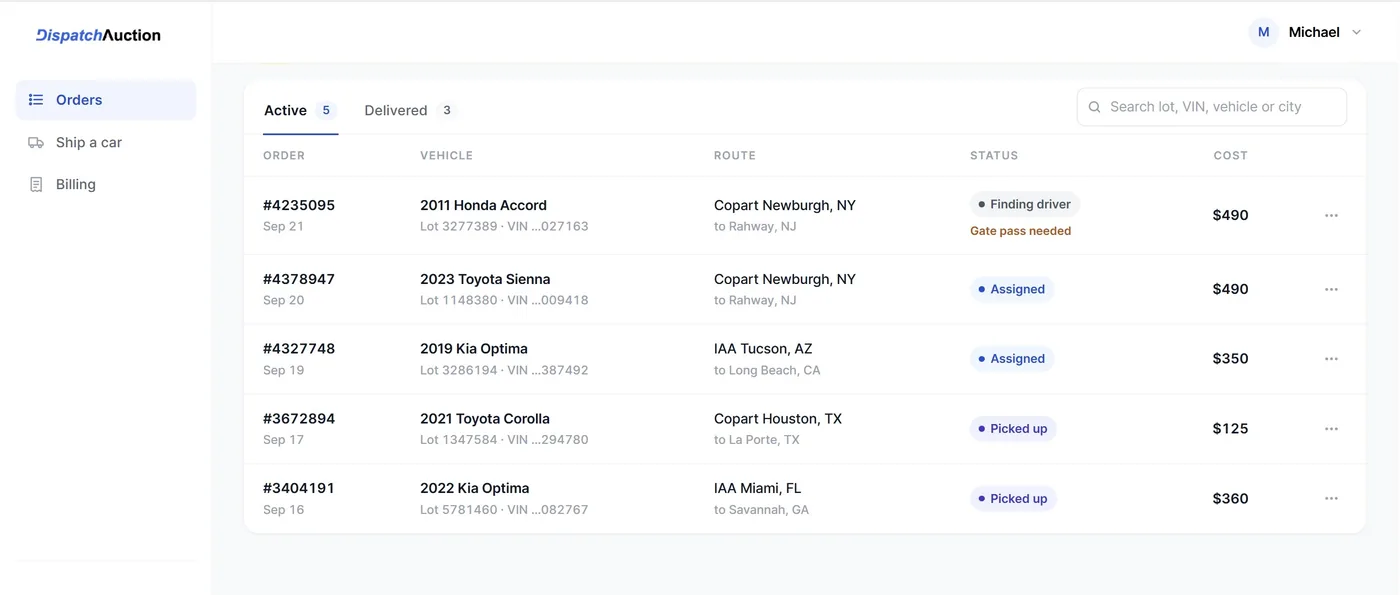
Task: Click Lot 1148380 VIN details text
Action: (x=504, y=300)
